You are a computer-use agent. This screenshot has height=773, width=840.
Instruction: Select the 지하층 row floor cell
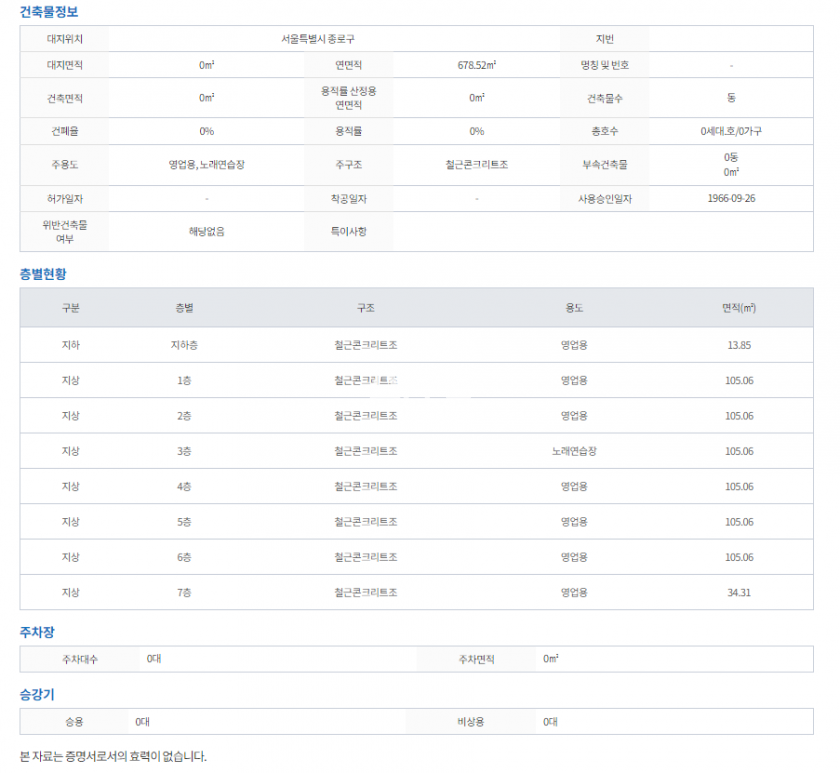coord(184,345)
